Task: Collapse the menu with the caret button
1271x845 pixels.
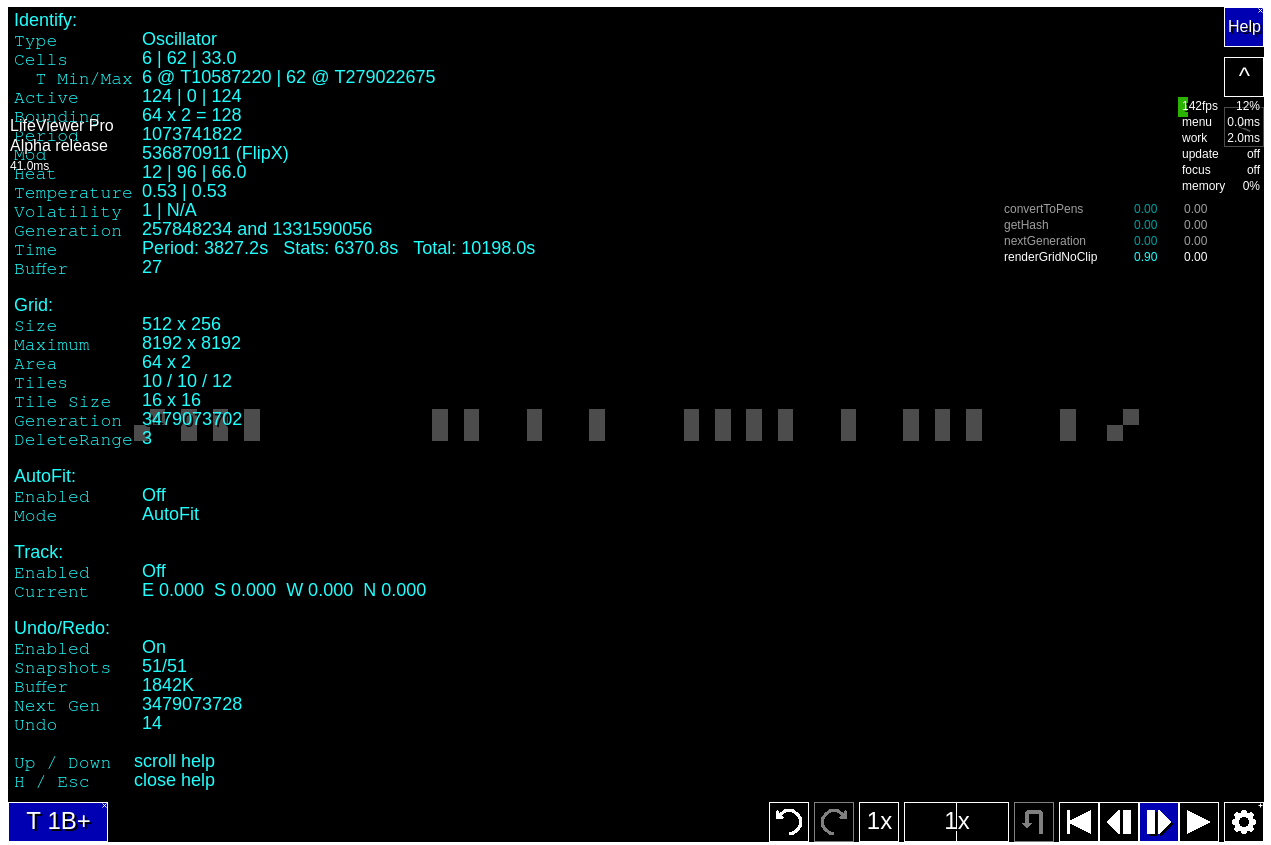Action: (1244, 77)
